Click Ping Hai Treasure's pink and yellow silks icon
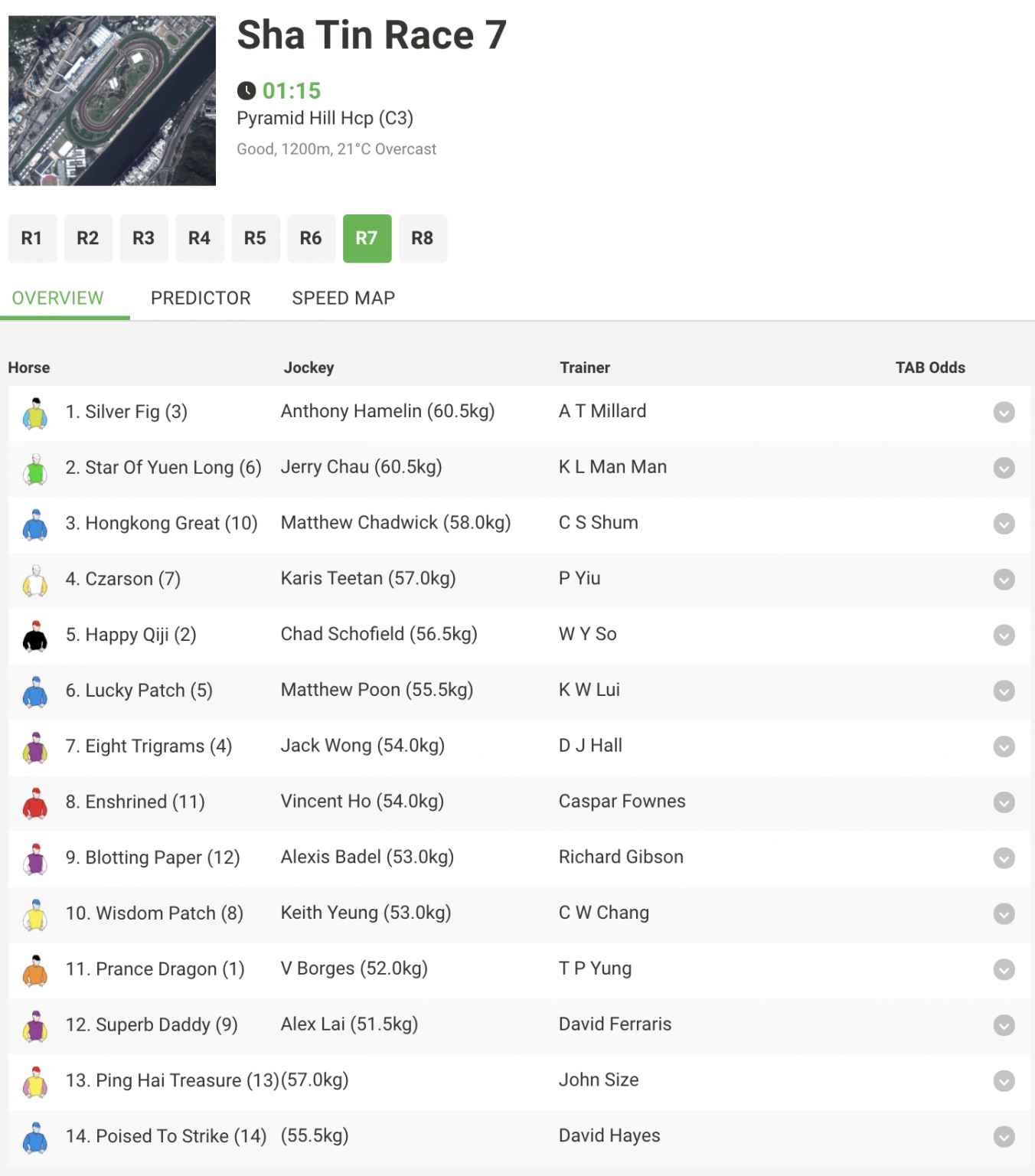 [35, 1081]
